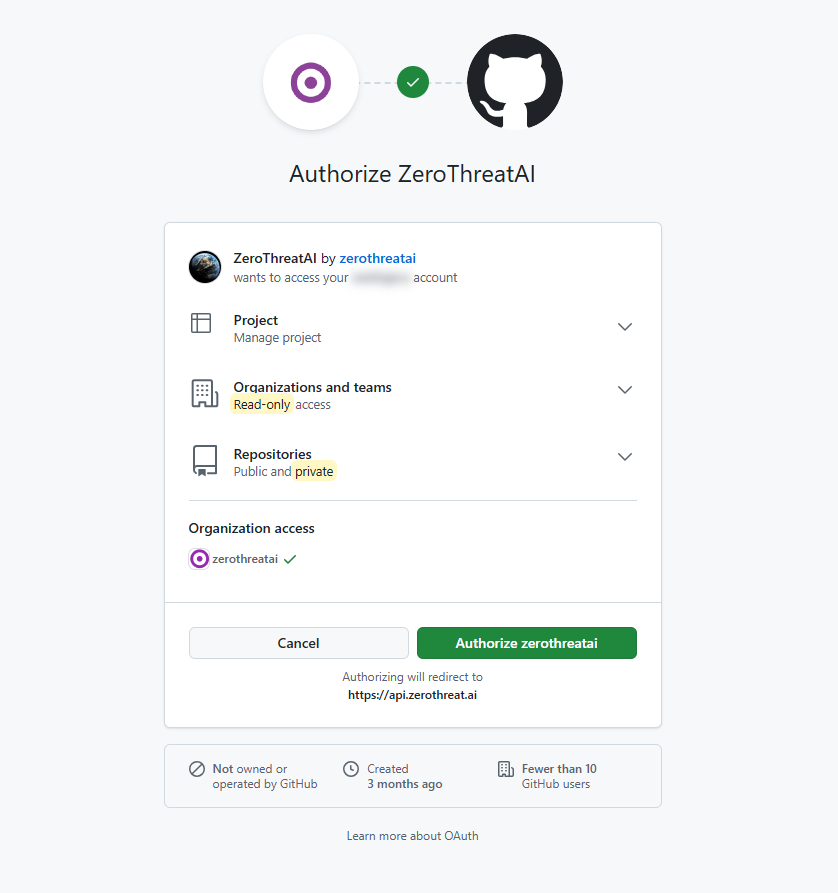Viewport: 838px width, 893px height.
Task: Click the Organizations and teams building icon
Action: click(x=205, y=394)
